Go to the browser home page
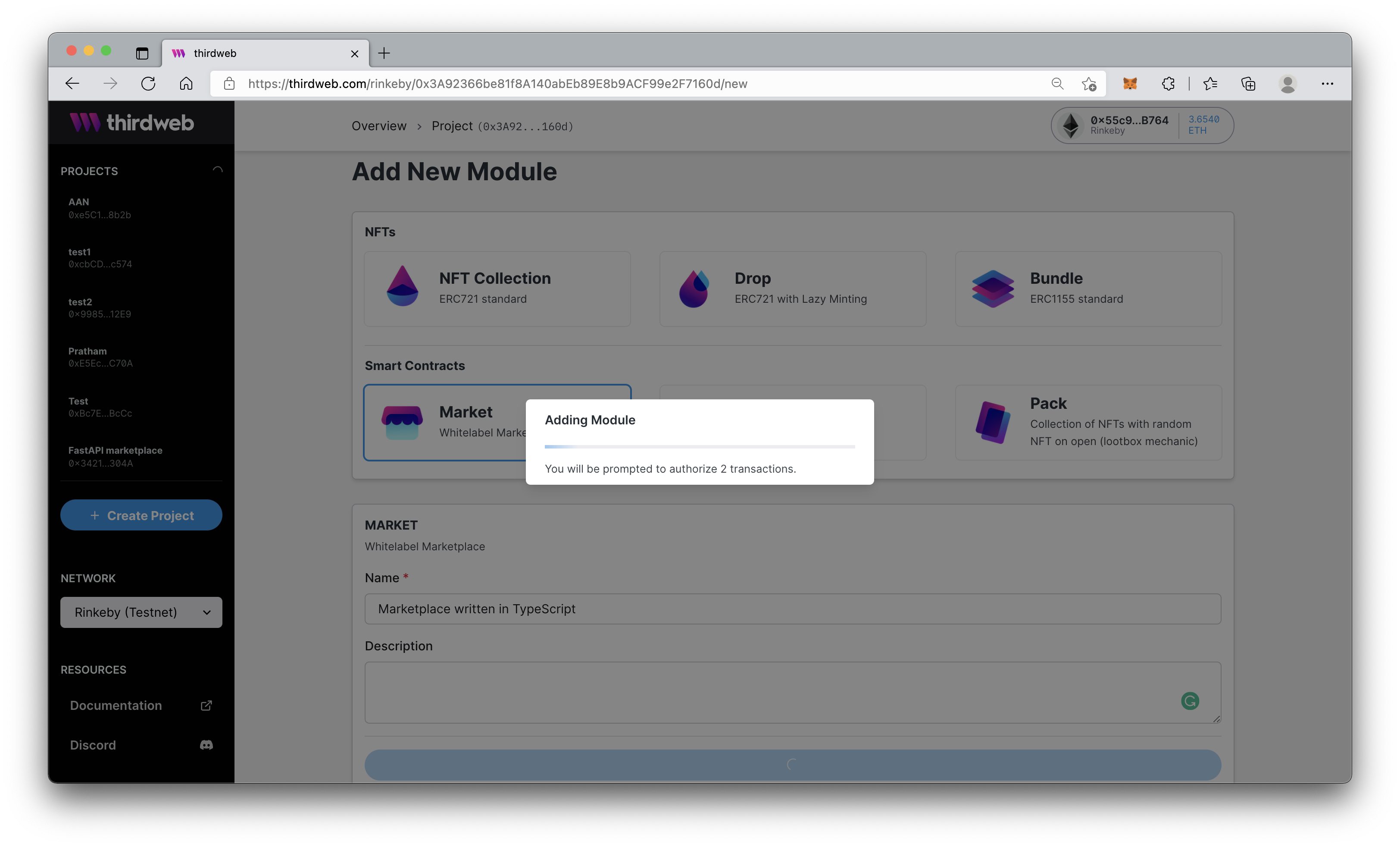1400x847 pixels. coord(186,84)
